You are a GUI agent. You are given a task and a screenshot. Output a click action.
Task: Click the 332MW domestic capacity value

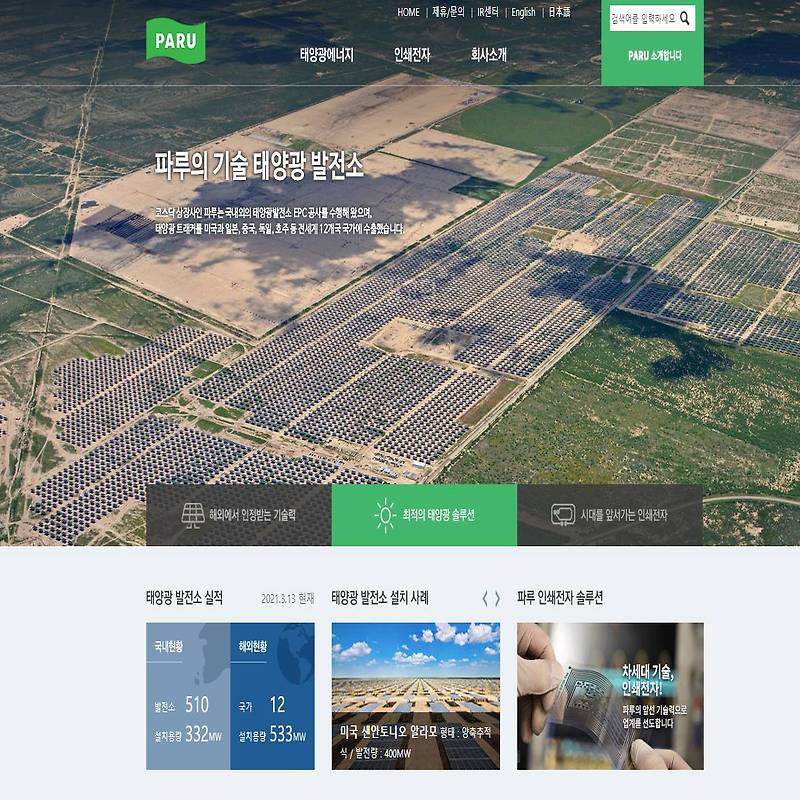click(204, 735)
